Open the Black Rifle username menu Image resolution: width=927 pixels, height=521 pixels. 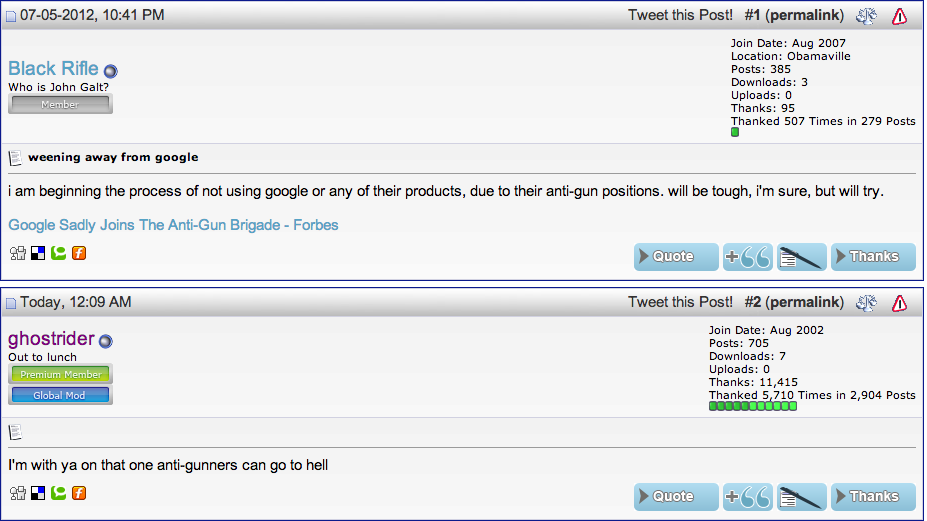[53, 68]
